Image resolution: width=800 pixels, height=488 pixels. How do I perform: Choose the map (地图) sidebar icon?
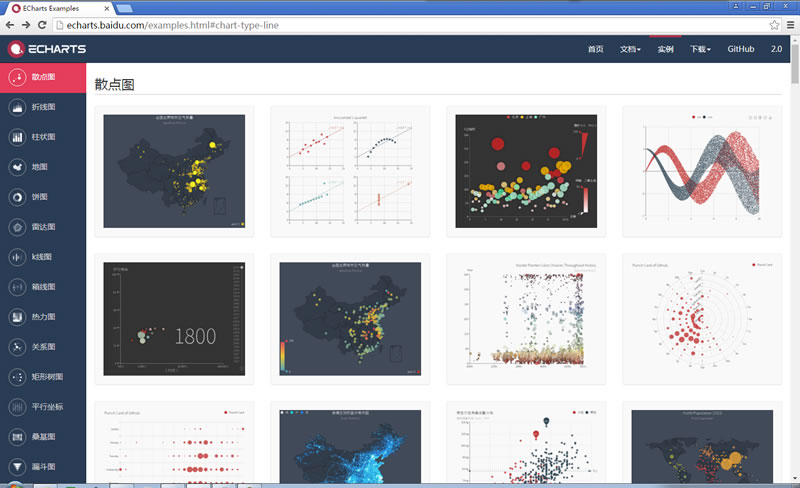tap(17, 167)
